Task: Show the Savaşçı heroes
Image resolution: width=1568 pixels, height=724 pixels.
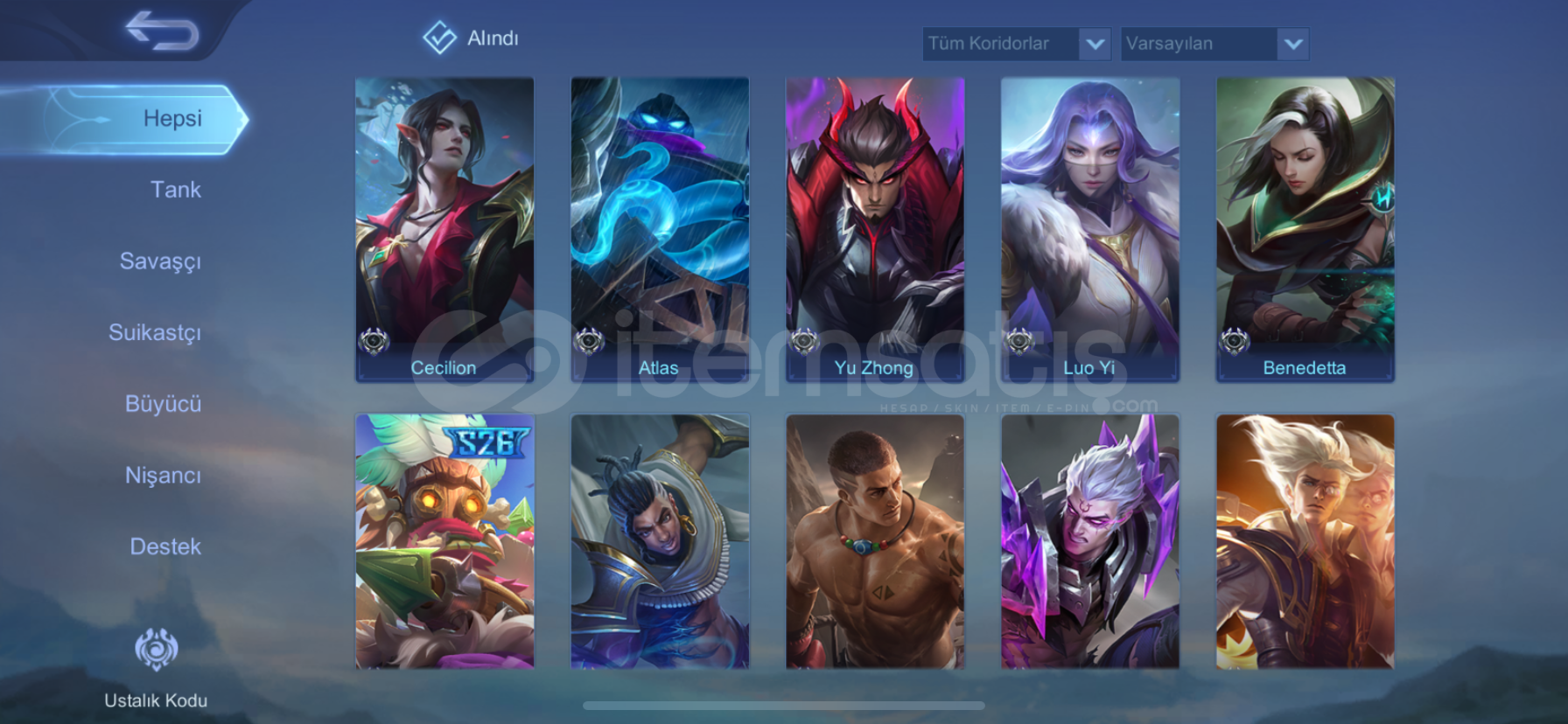Action: click(x=160, y=261)
